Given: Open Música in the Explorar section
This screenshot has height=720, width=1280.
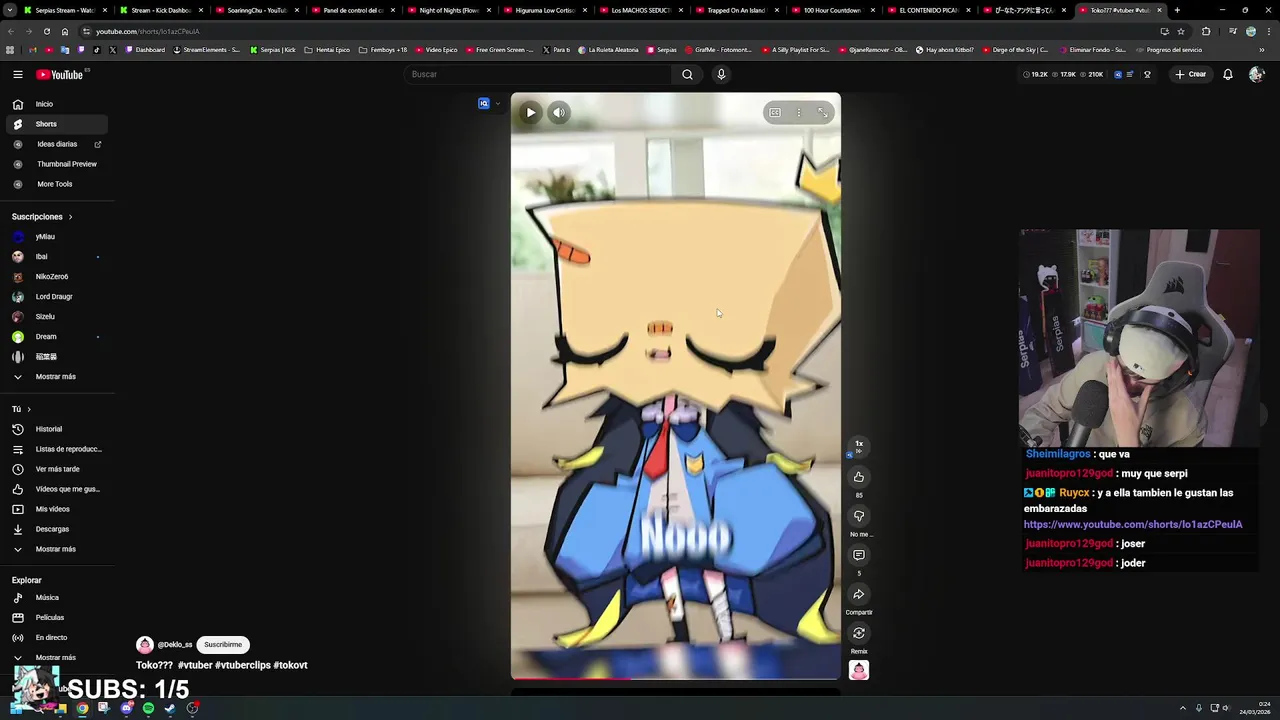Looking at the screenshot, I should 55,598.
